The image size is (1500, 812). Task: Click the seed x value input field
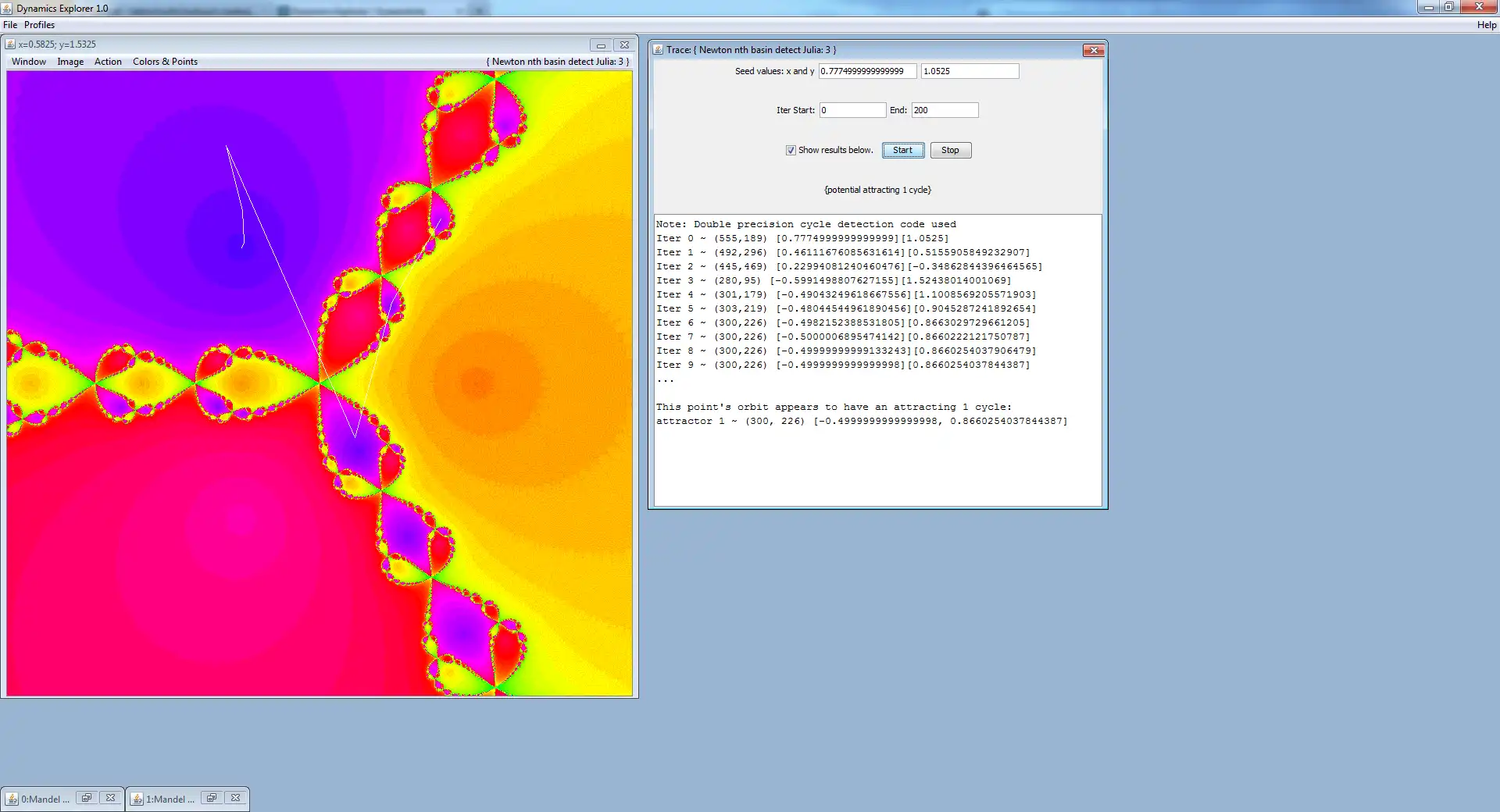coord(867,71)
